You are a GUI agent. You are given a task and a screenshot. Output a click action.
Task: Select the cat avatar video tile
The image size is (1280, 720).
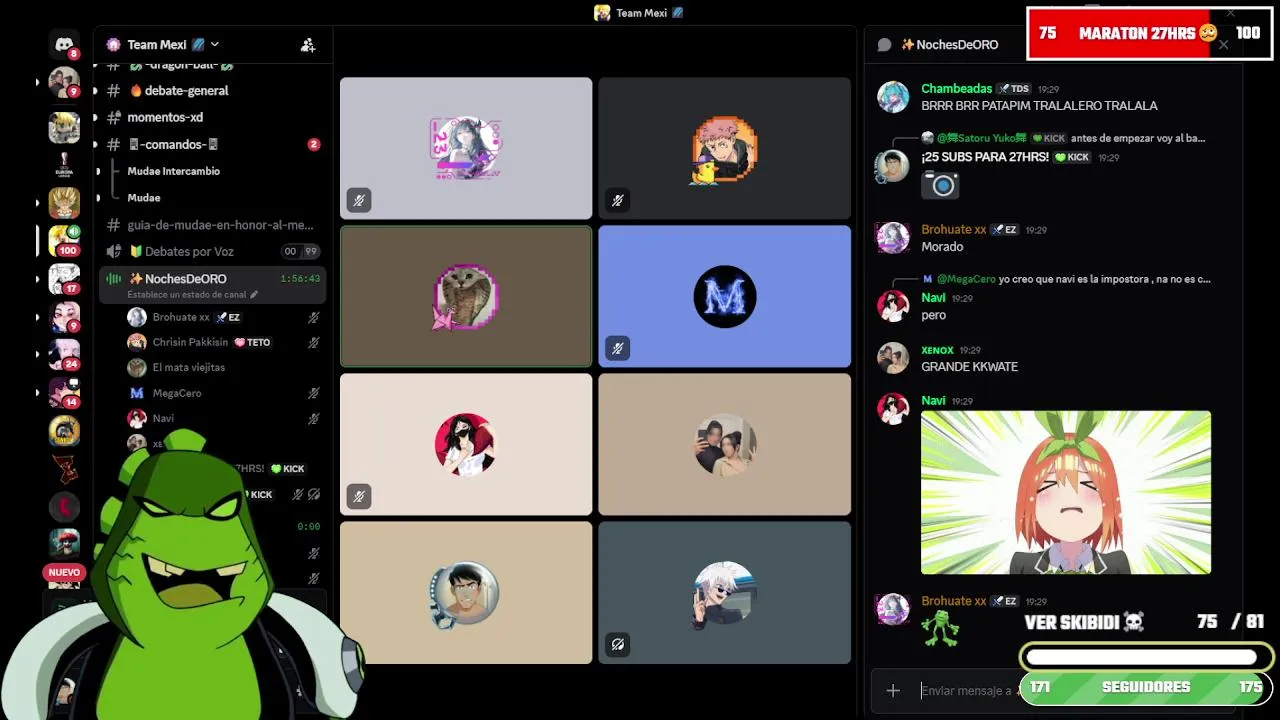(466, 296)
